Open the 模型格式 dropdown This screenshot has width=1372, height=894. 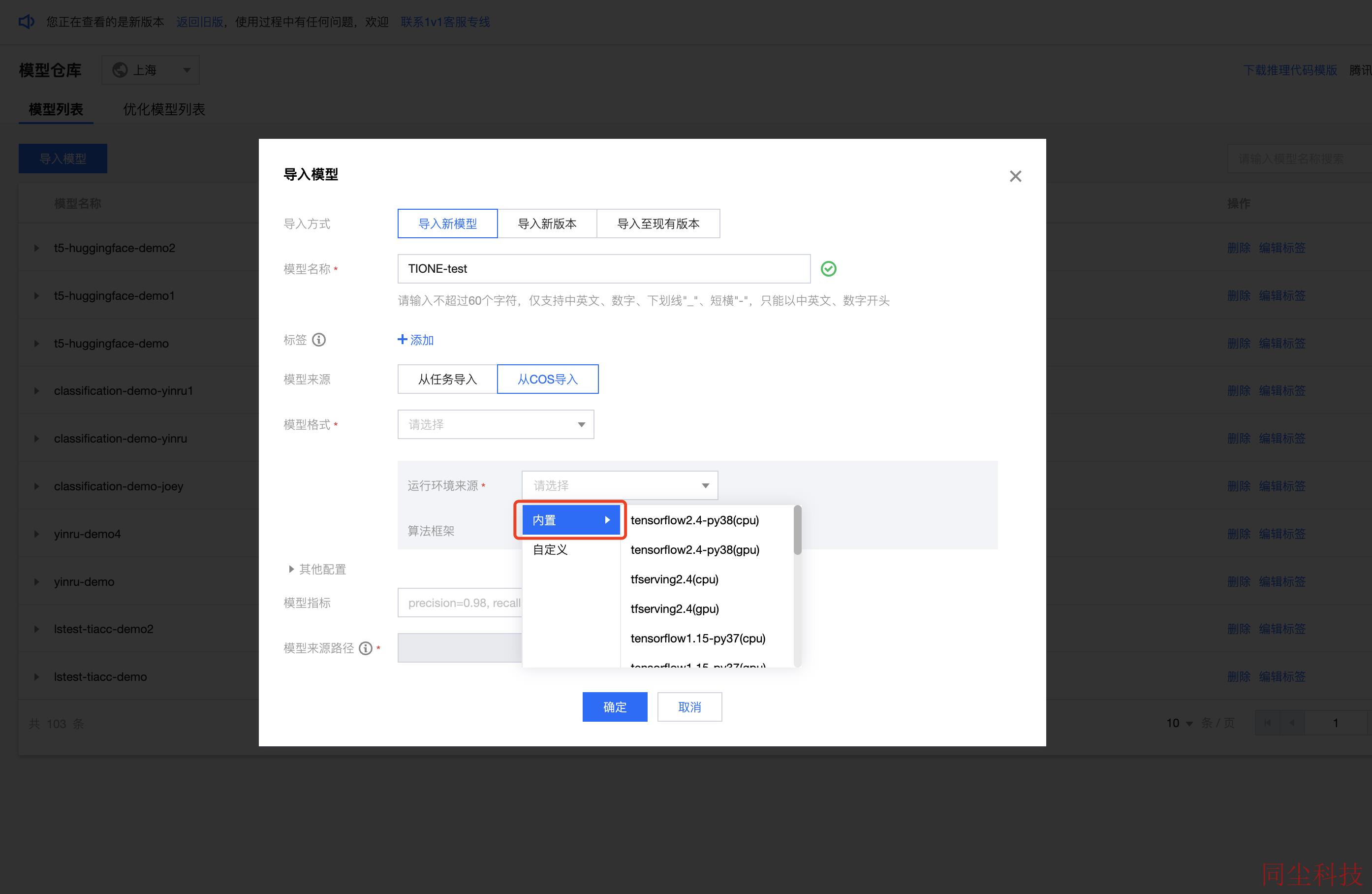(496, 424)
